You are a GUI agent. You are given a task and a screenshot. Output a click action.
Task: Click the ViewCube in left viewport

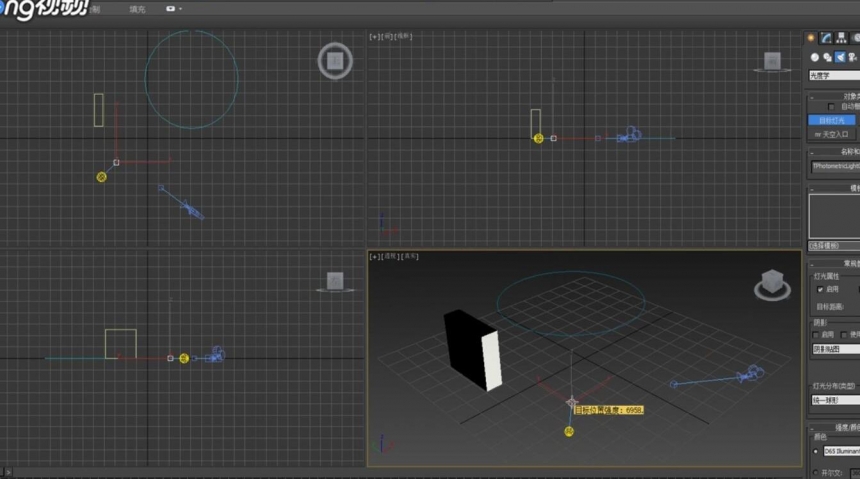click(x=335, y=281)
